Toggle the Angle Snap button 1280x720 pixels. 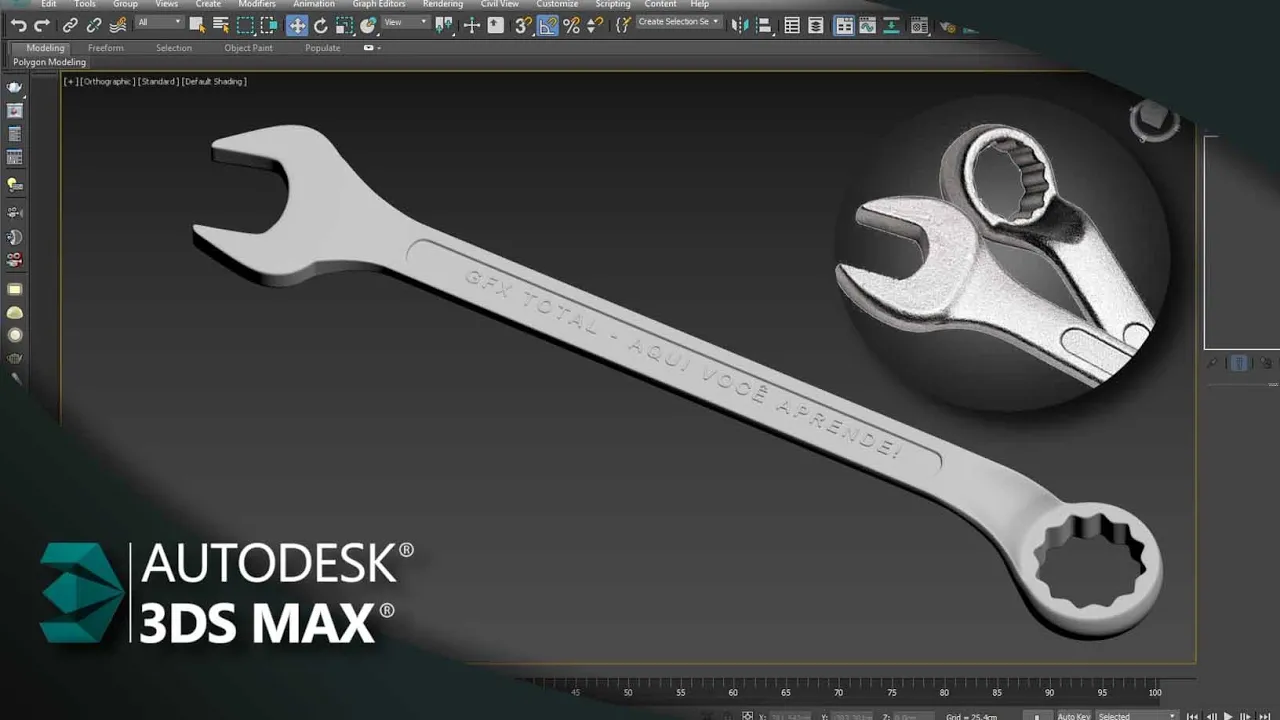pyautogui.click(x=548, y=25)
